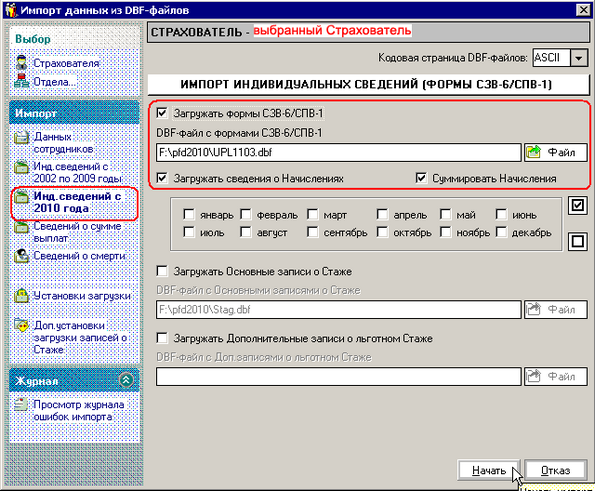Open Инд.сведений с 2002 по 2009 годы

pyautogui.click(x=22, y=167)
